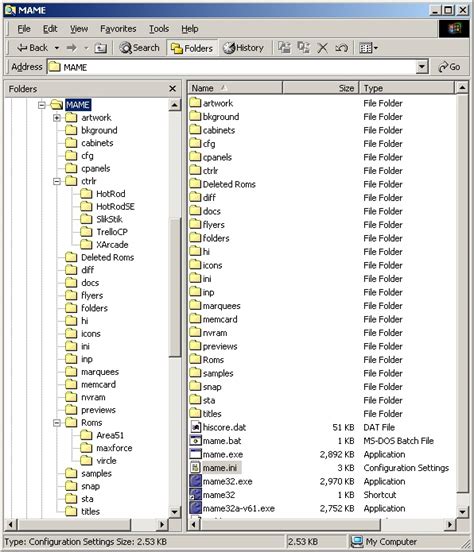Open the Views dropdown arrow

(376, 48)
